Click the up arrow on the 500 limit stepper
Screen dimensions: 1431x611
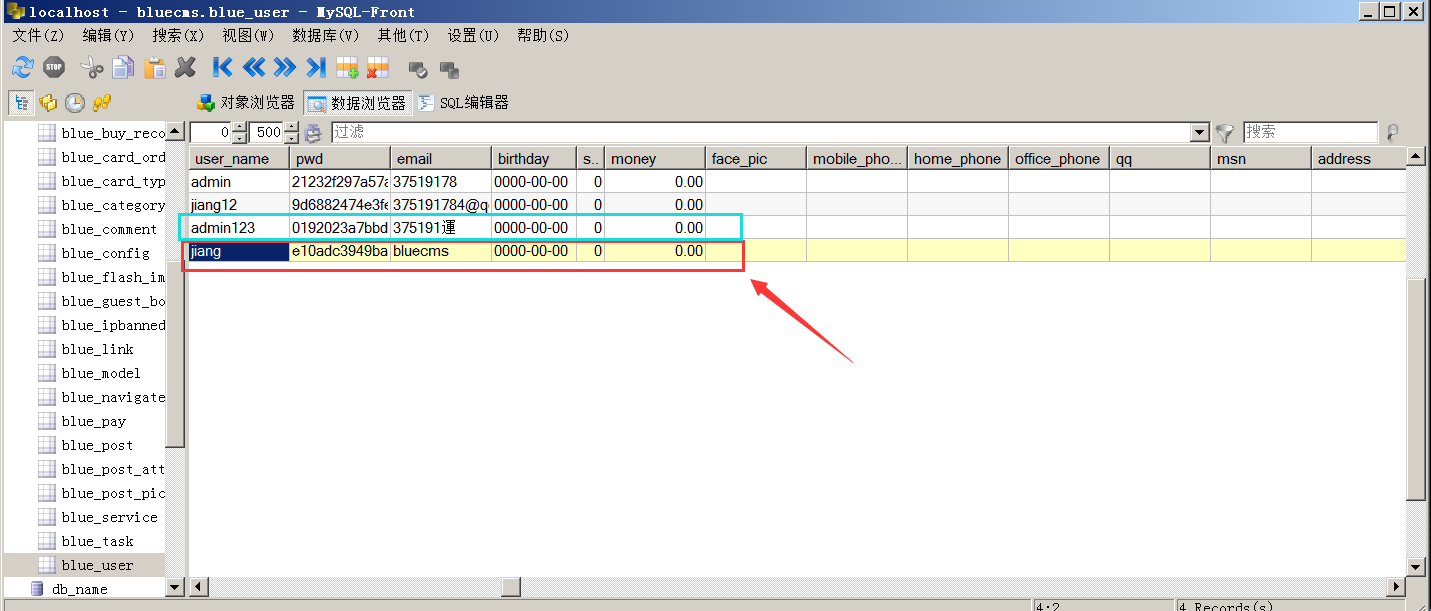pos(291,127)
